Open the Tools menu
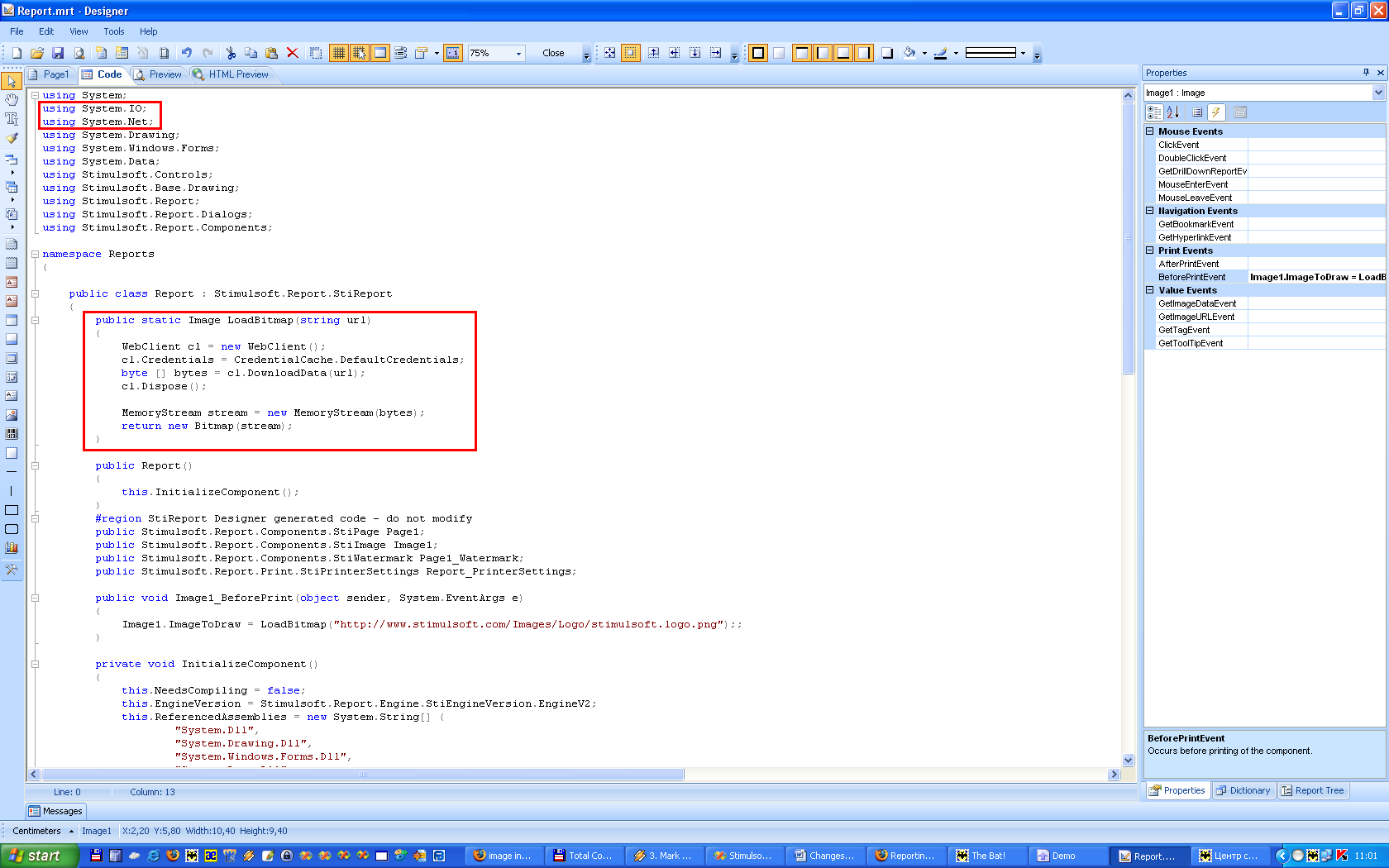Image resolution: width=1389 pixels, height=868 pixels. (114, 31)
